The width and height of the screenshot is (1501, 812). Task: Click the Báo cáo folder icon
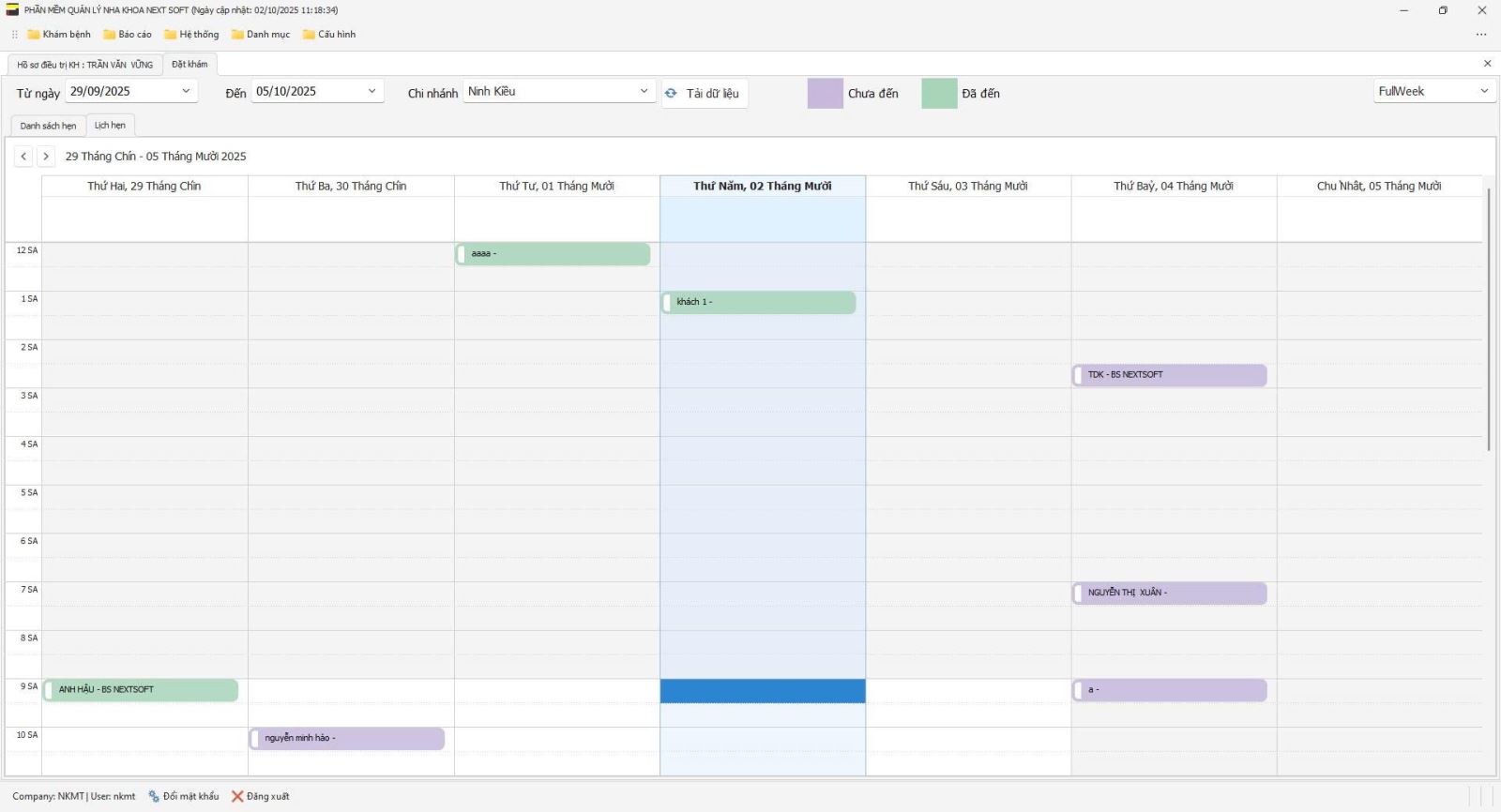[x=109, y=35]
